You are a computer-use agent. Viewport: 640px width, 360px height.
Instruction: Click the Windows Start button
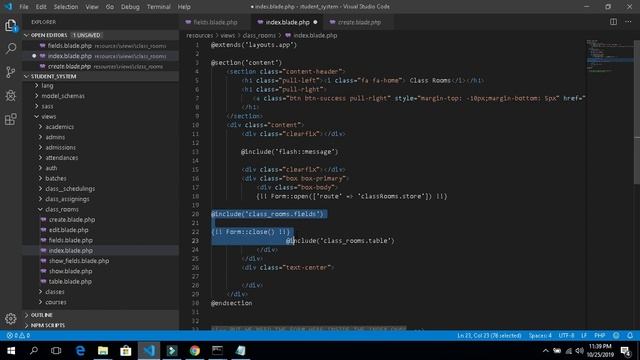click(x=11, y=351)
